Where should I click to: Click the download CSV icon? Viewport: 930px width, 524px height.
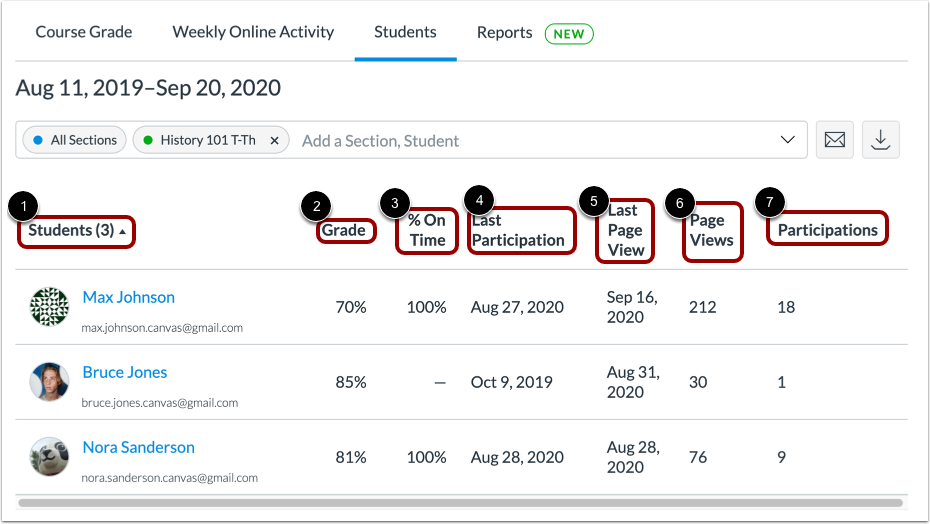point(880,140)
